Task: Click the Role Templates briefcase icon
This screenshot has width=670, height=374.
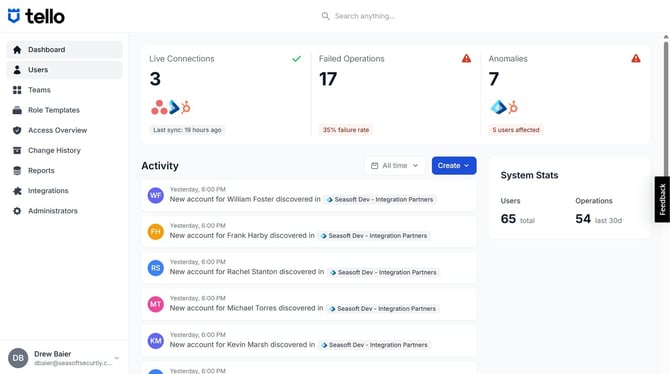Action: pyautogui.click(x=17, y=110)
